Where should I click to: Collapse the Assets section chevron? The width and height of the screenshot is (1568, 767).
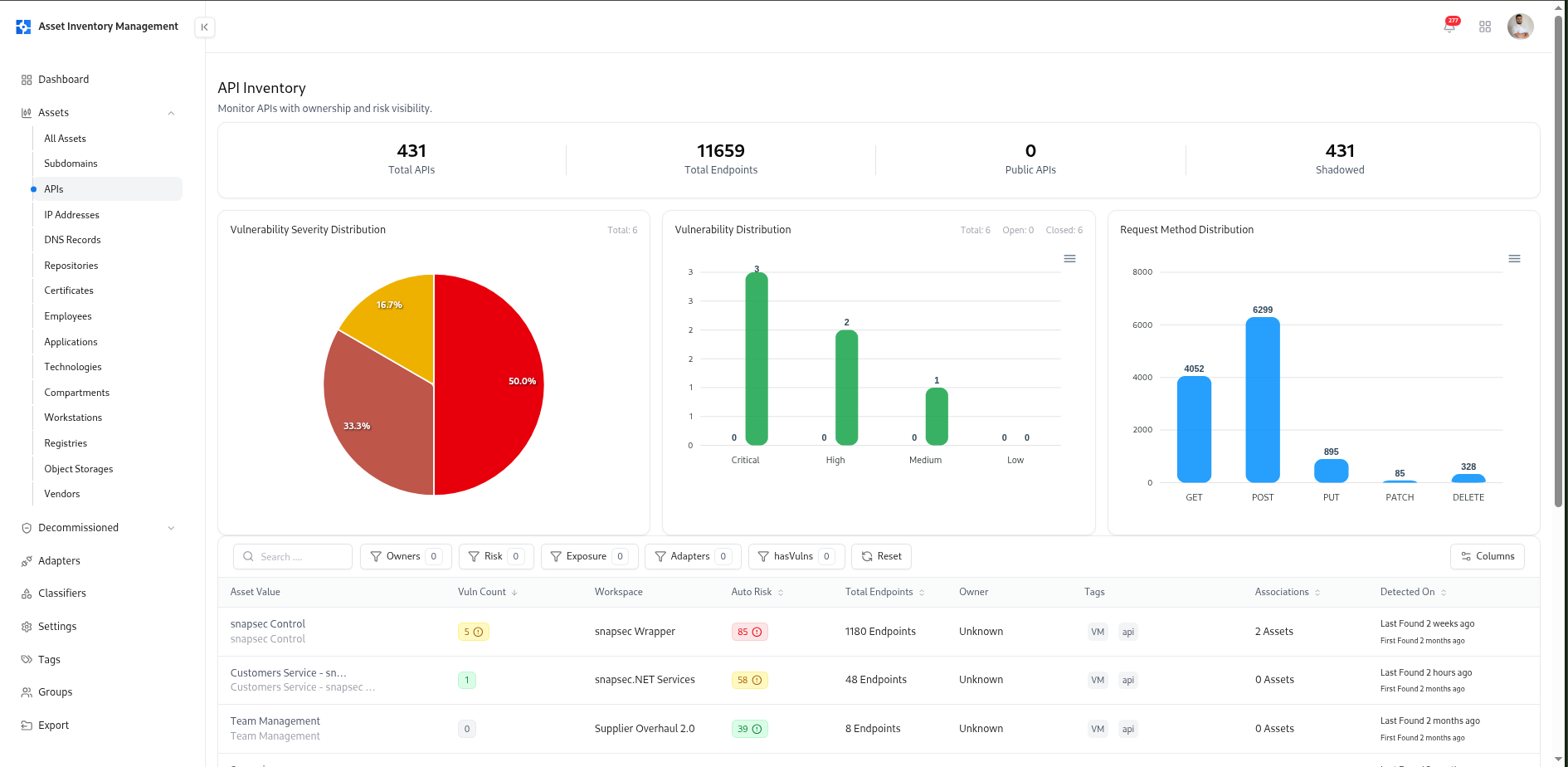[x=171, y=113]
